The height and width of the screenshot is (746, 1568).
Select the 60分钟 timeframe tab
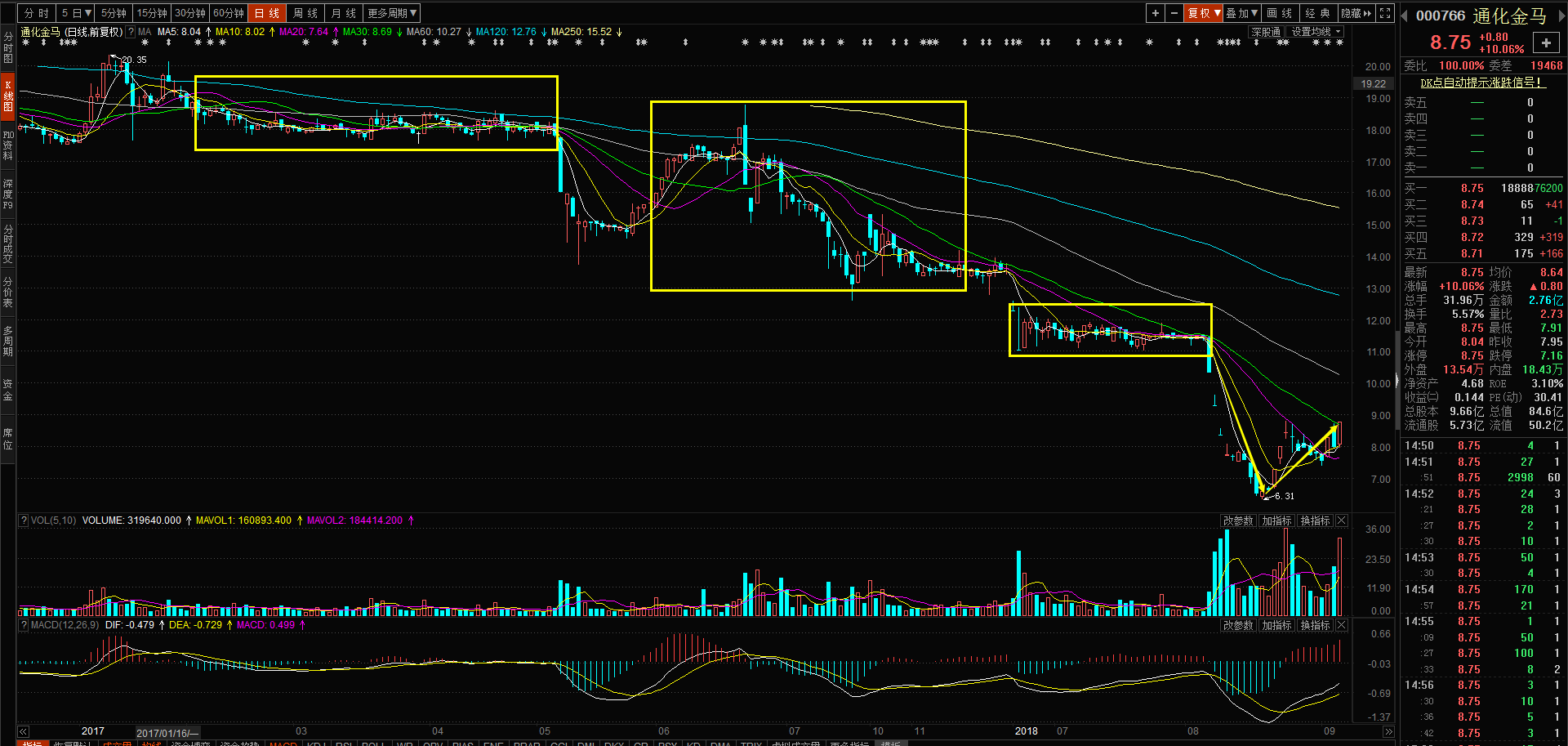[x=229, y=13]
